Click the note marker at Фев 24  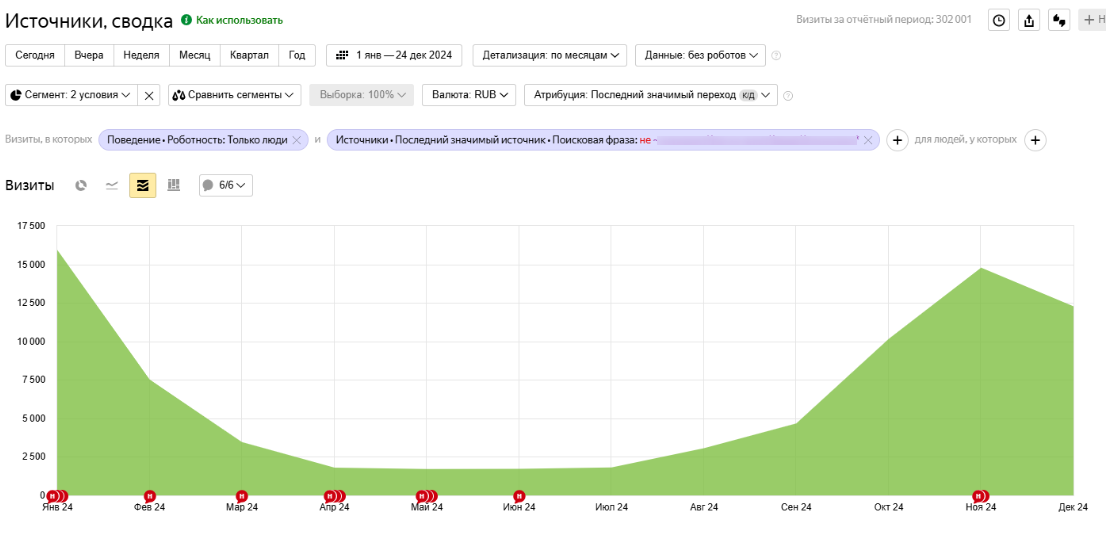(x=150, y=495)
